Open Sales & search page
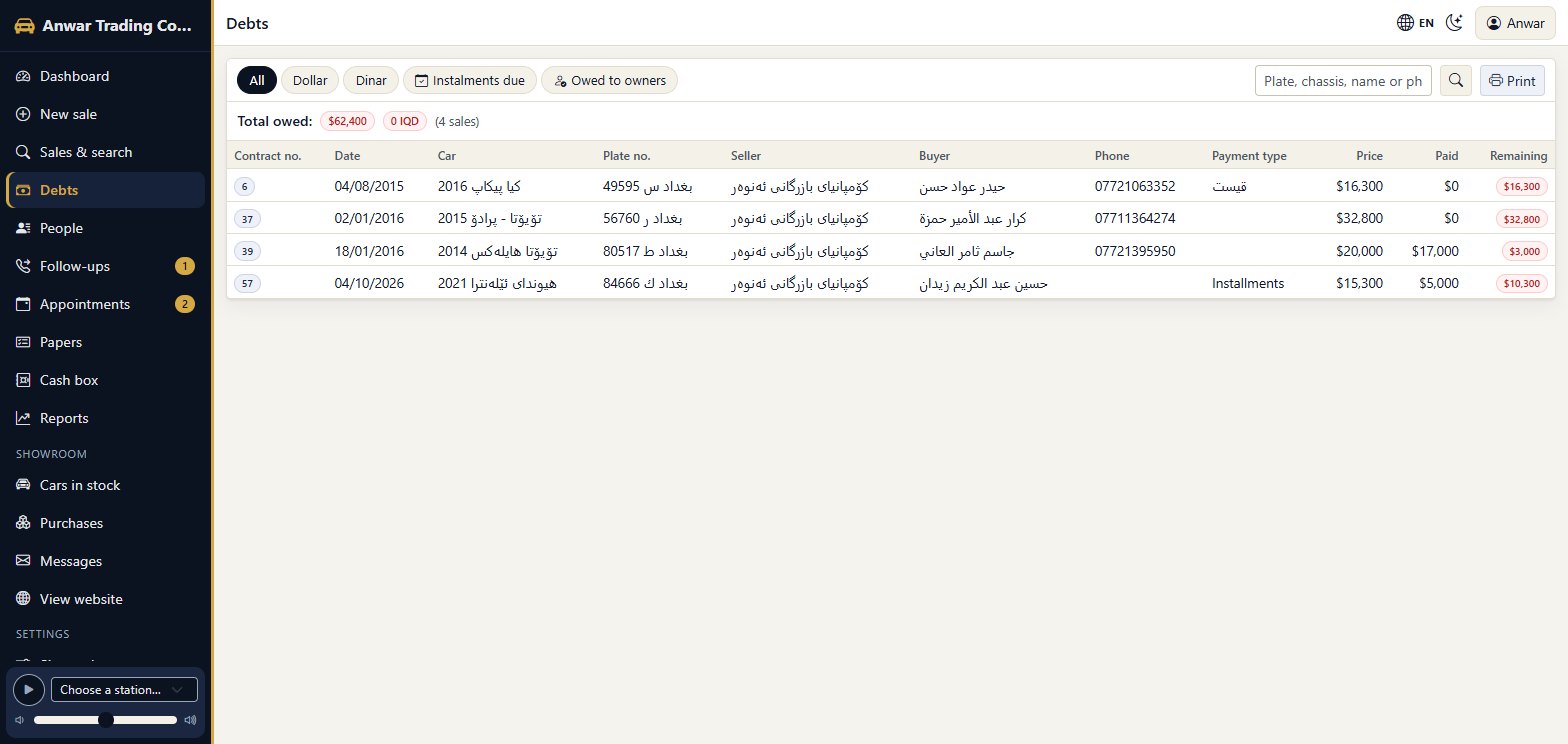The height and width of the screenshot is (744, 1568). pos(106,152)
